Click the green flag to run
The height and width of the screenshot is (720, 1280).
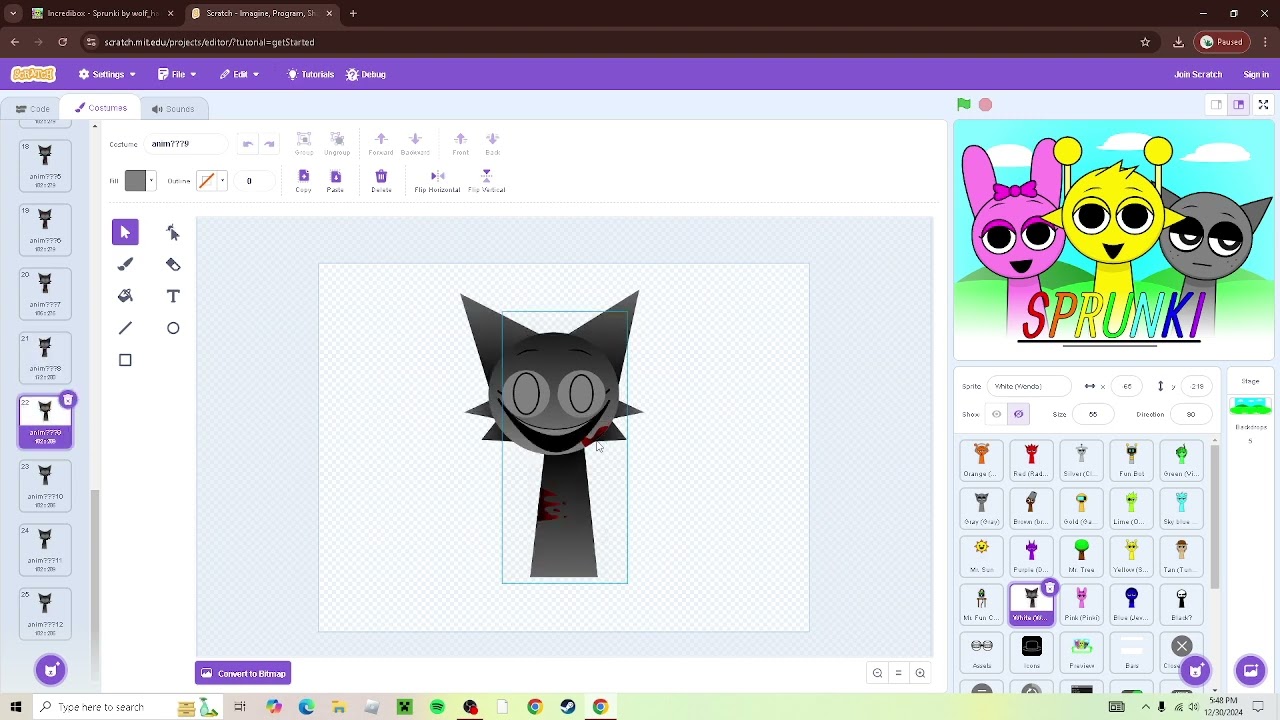pos(964,104)
